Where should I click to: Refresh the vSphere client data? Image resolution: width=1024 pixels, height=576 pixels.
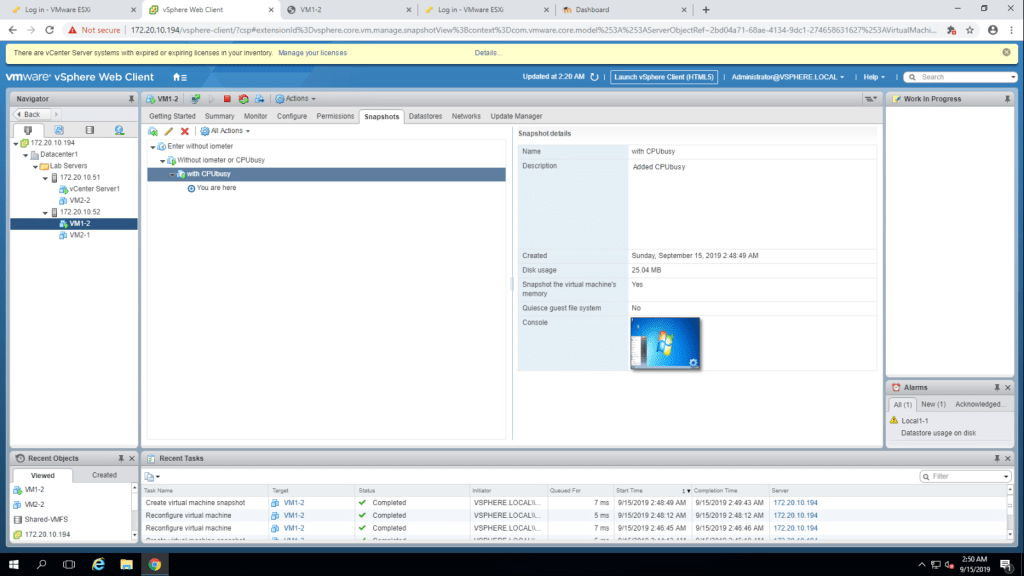point(594,77)
